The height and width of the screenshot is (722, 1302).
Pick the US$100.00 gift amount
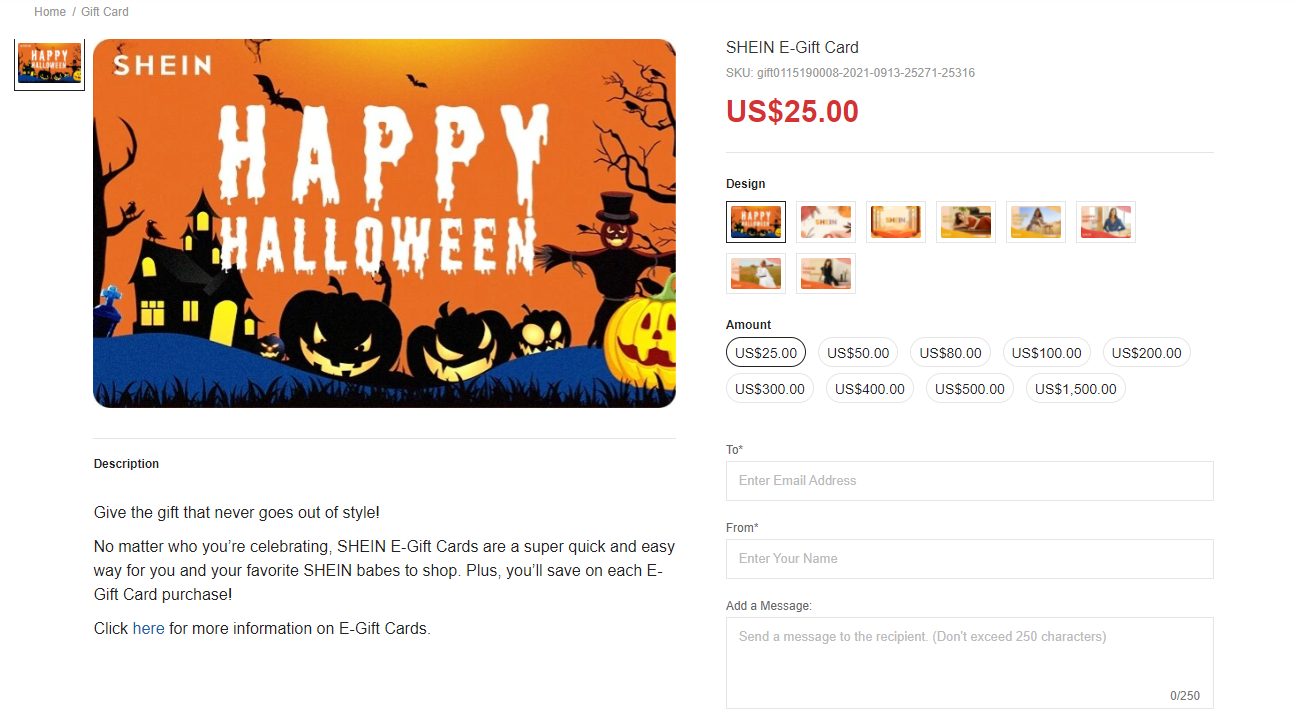pos(1047,353)
